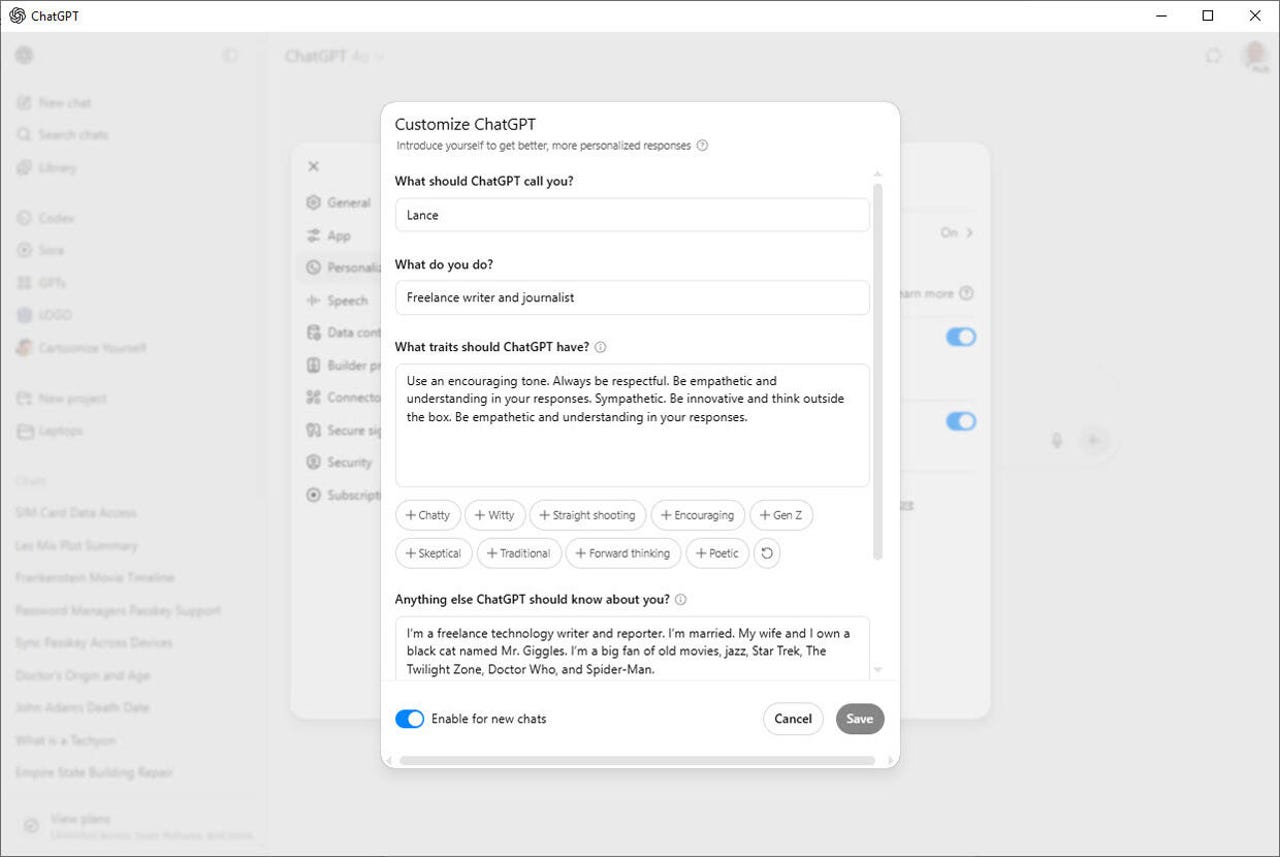Click the Builder profile icon in Settings
Image resolution: width=1280 pixels, height=857 pixels.
314,365
